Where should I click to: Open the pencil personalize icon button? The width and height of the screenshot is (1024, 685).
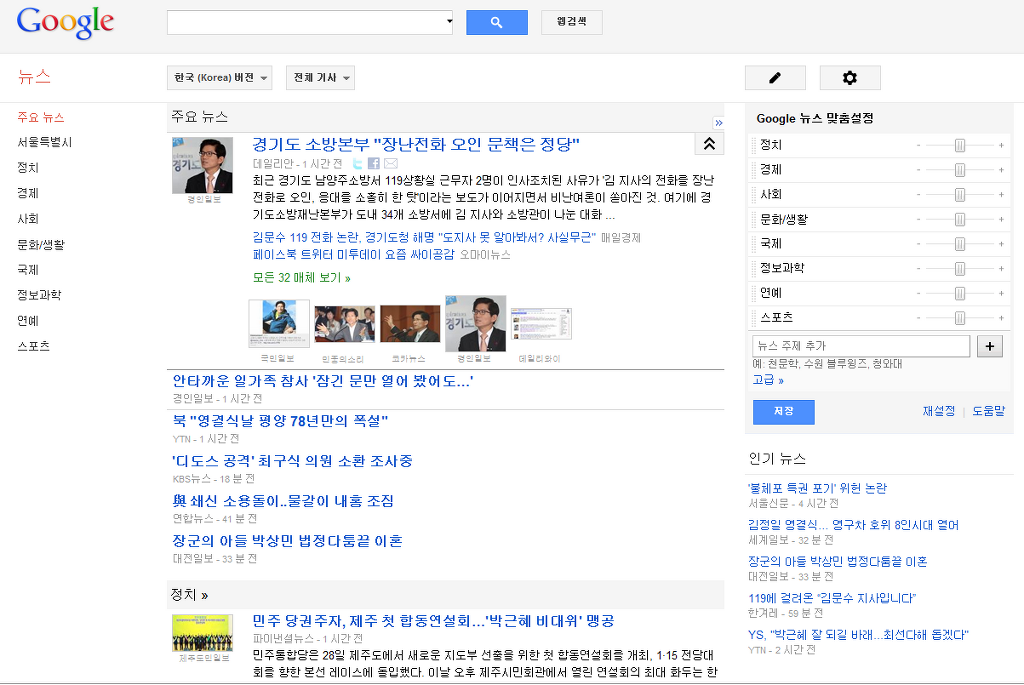coord(775,78)
